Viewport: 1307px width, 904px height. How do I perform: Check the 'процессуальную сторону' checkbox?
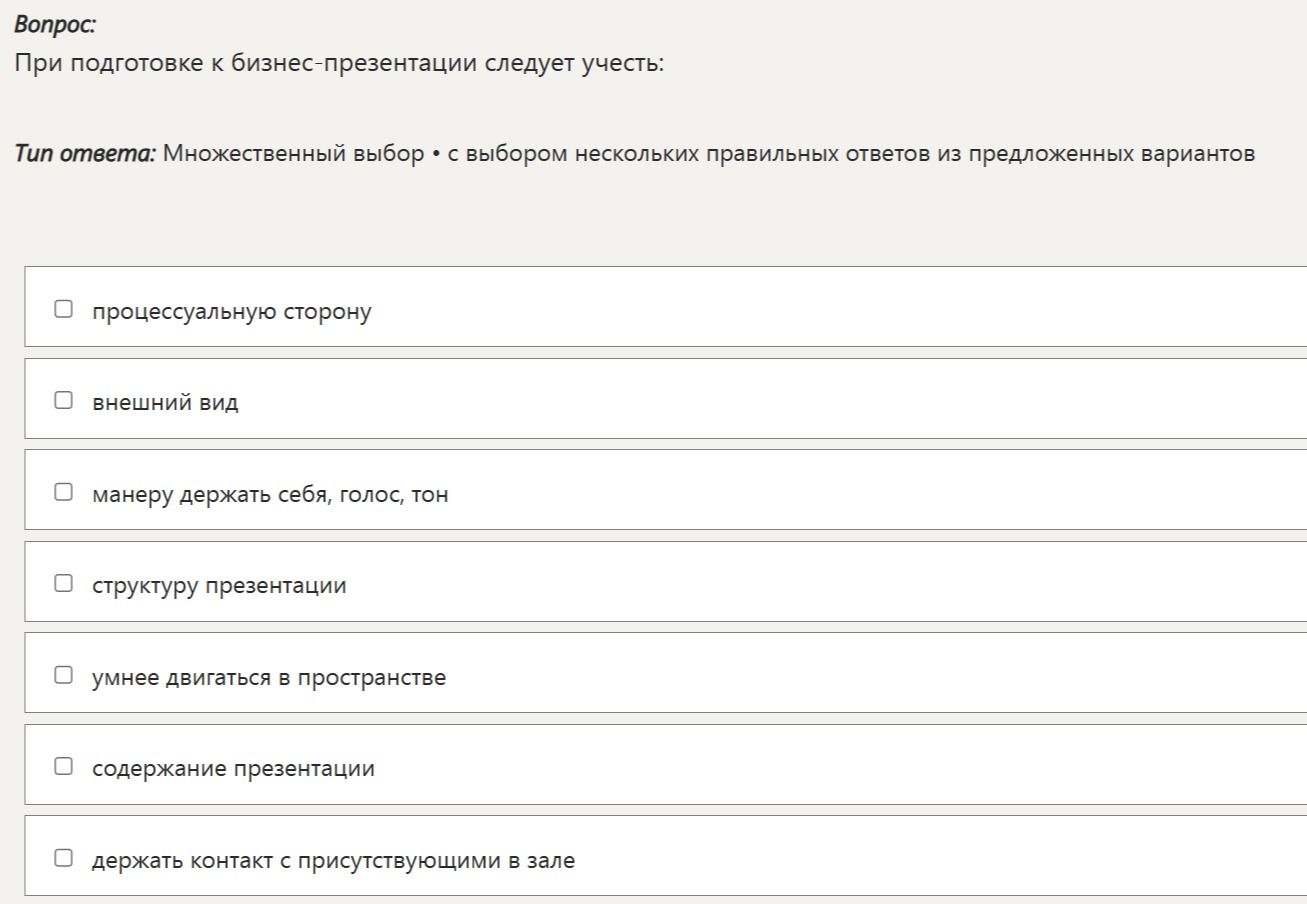pos(64,309)
